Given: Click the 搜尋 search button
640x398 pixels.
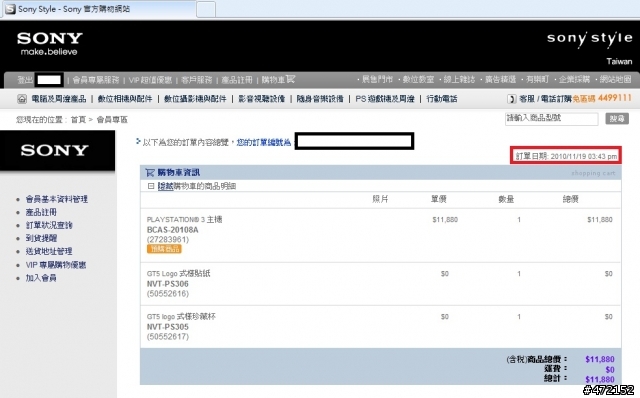Looking at the screenshot, I should click(617, 118).
